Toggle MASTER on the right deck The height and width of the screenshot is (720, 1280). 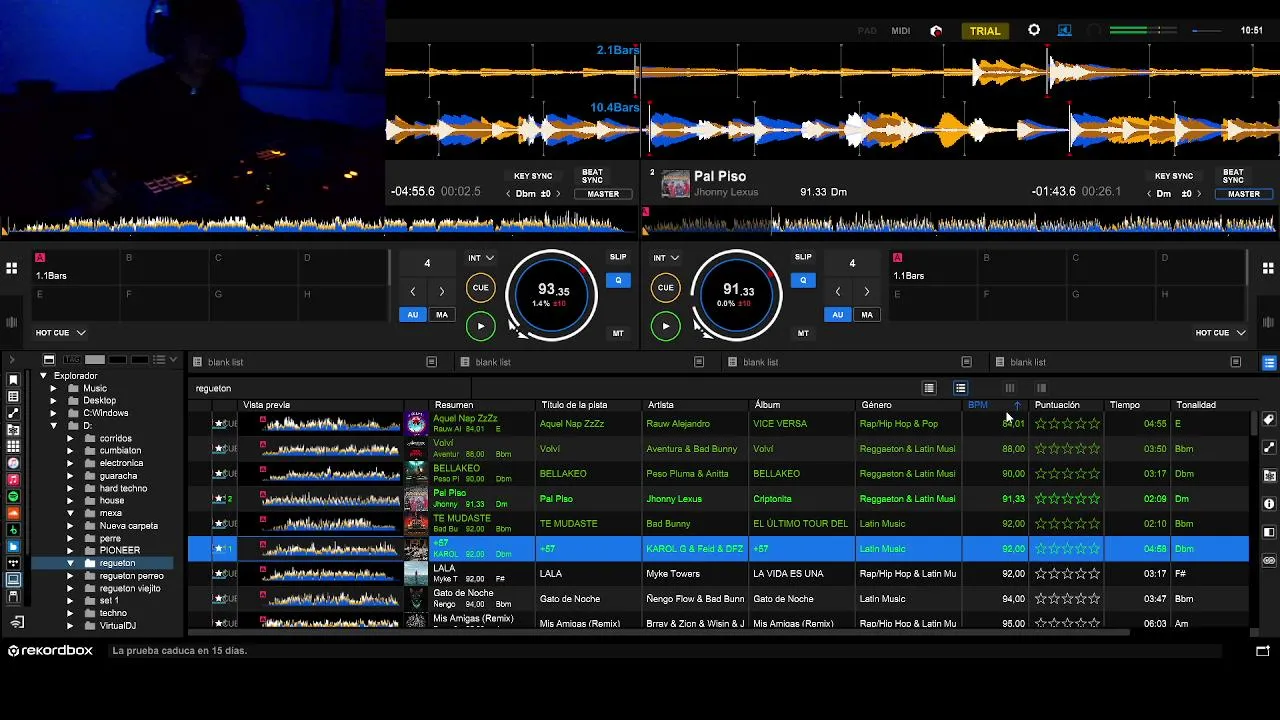1244,194
